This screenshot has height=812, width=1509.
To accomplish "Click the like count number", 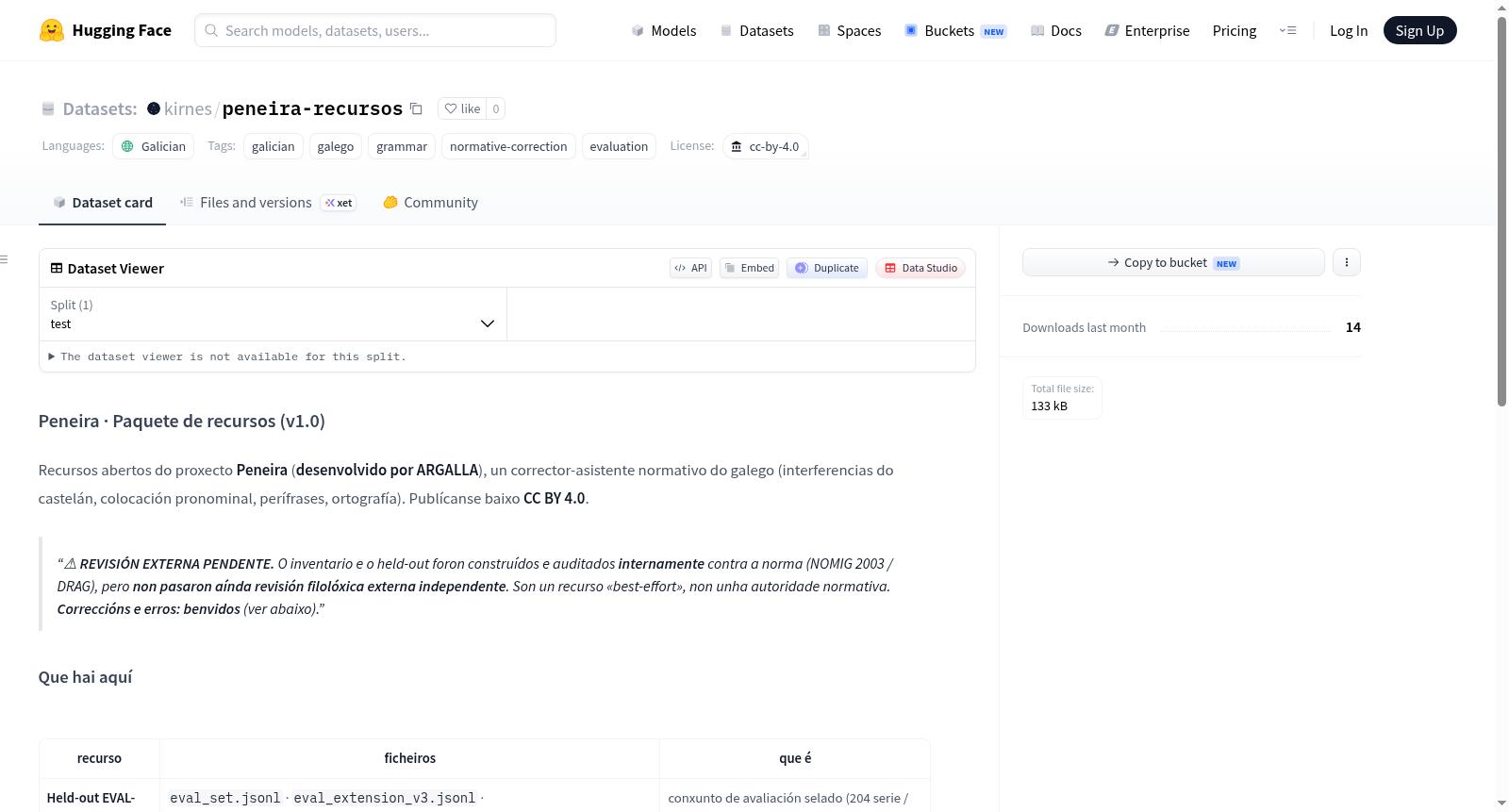I will [496, 108].
